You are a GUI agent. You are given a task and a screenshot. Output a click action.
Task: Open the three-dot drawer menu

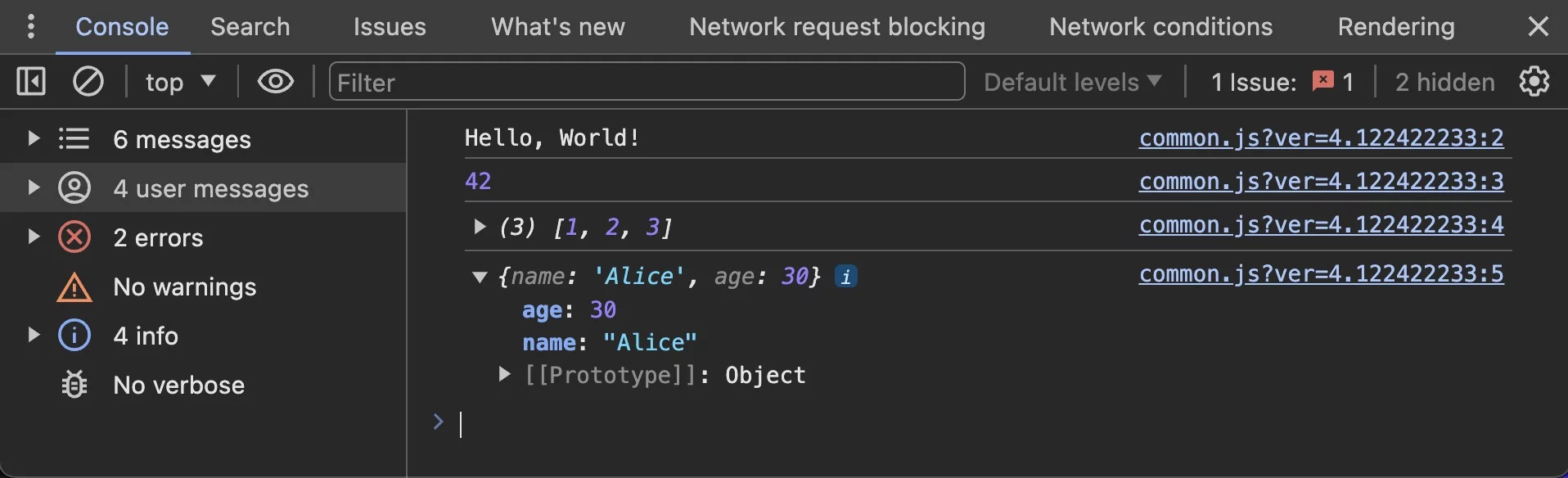click(31, 26)
